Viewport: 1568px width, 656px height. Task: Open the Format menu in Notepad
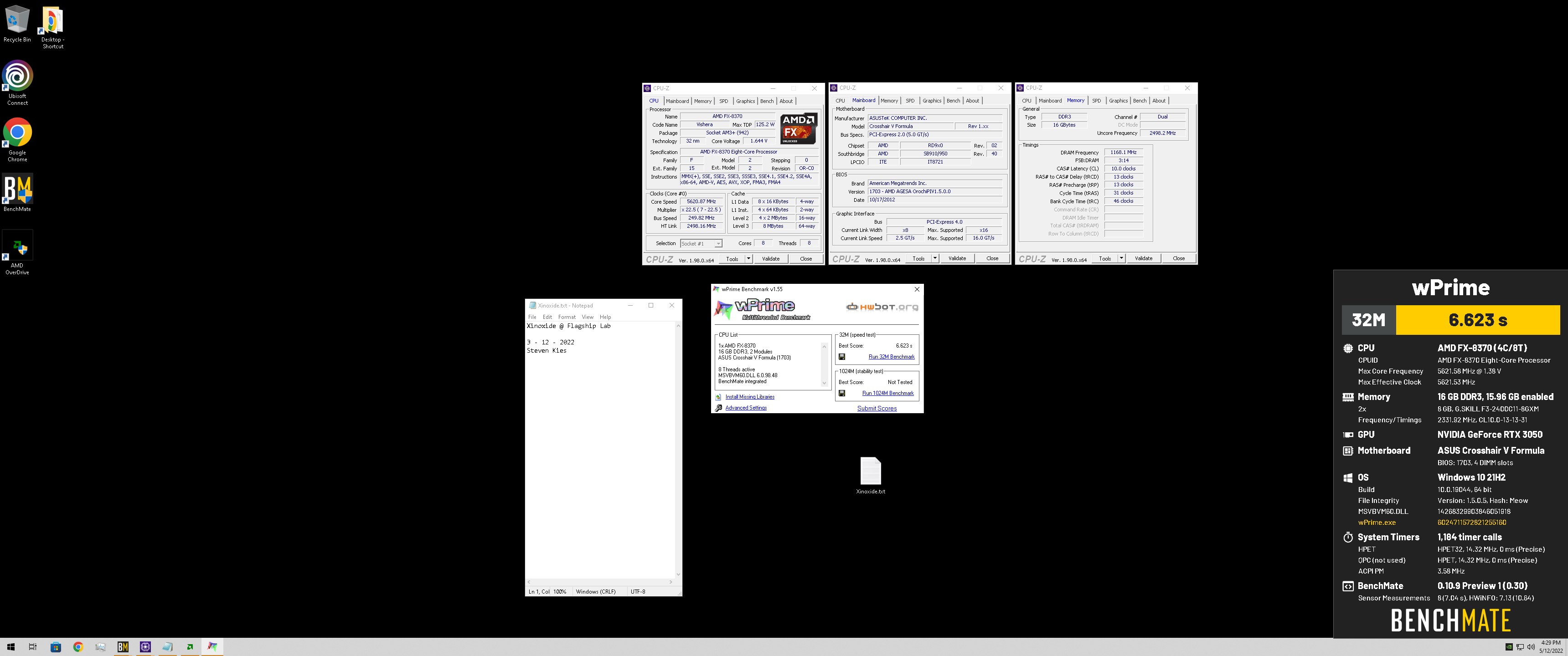tap(567, 317)
